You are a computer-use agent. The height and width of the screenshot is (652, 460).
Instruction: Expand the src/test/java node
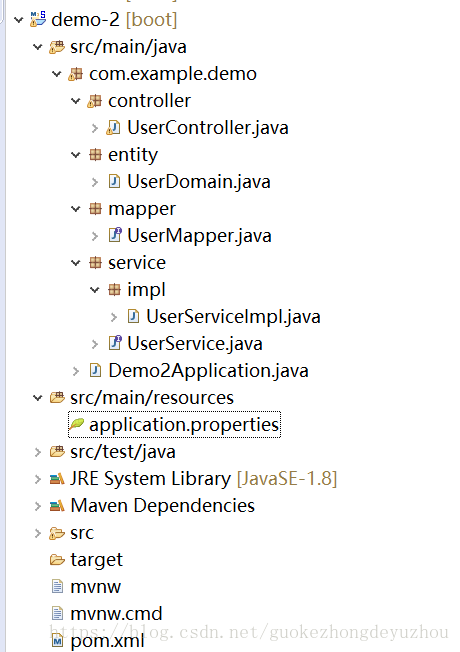click(38, 452)
